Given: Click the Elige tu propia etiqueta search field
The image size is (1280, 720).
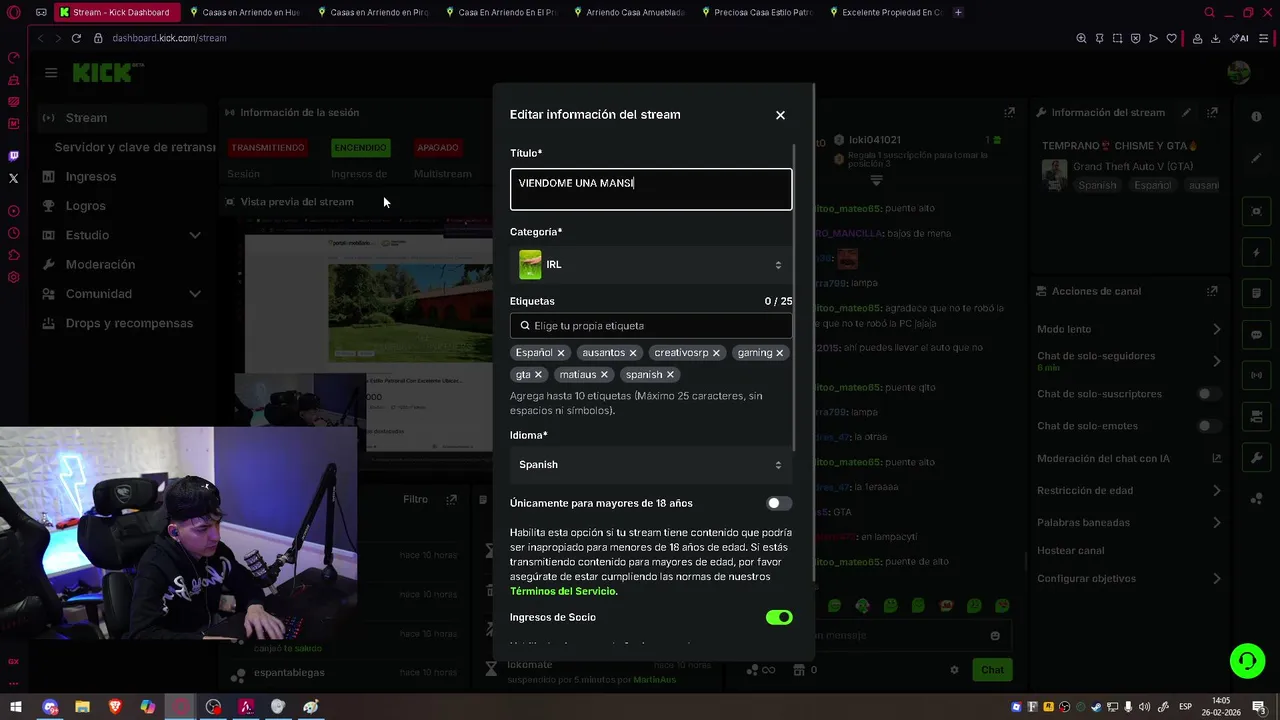Looking at the screenshot, I should 651,325.
